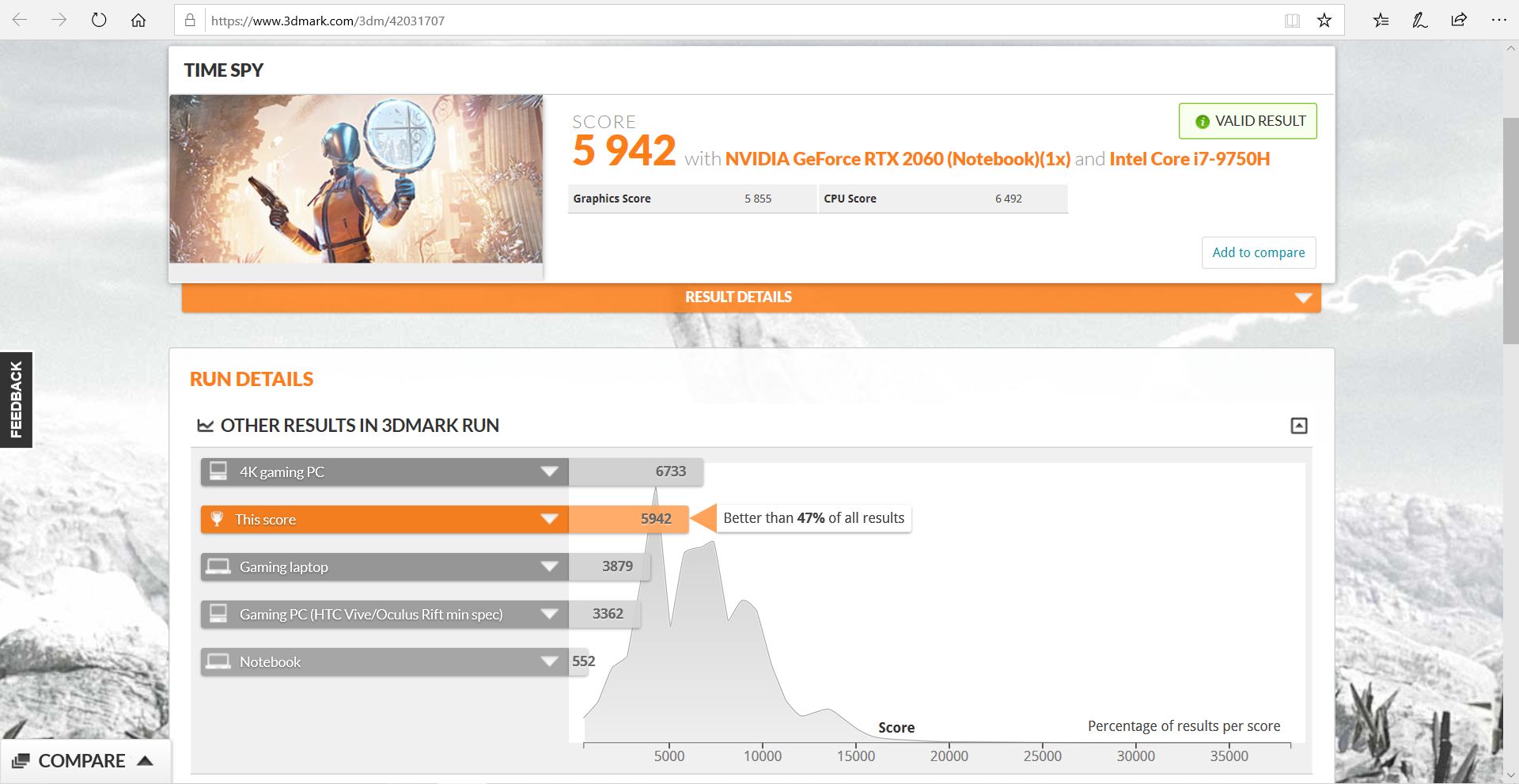Click the TIME SPY title
Image resolution: width=1519 pixels, height=784 pixels.
click(224, 70)
